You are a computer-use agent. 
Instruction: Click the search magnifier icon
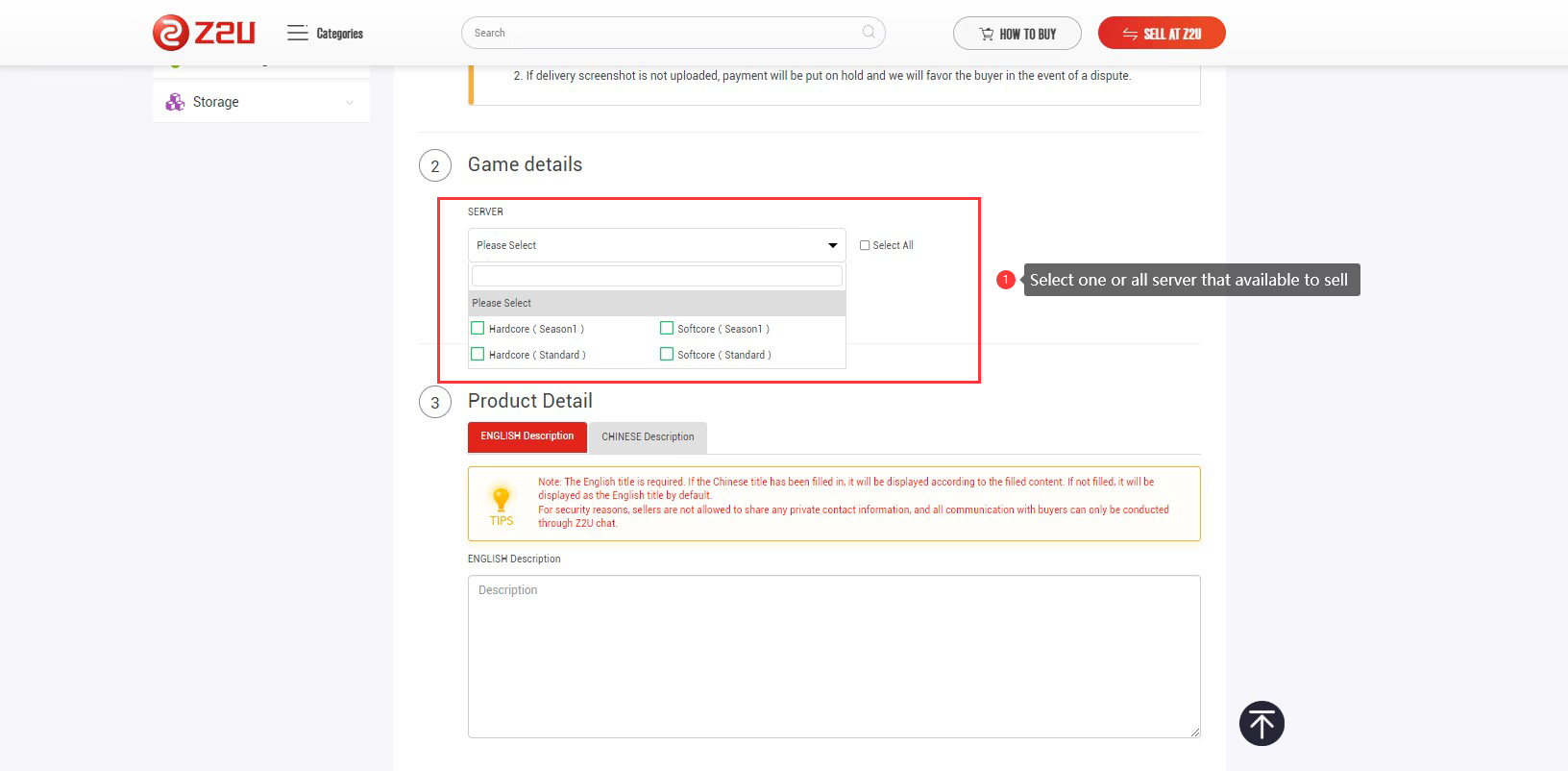click(869, 33)
